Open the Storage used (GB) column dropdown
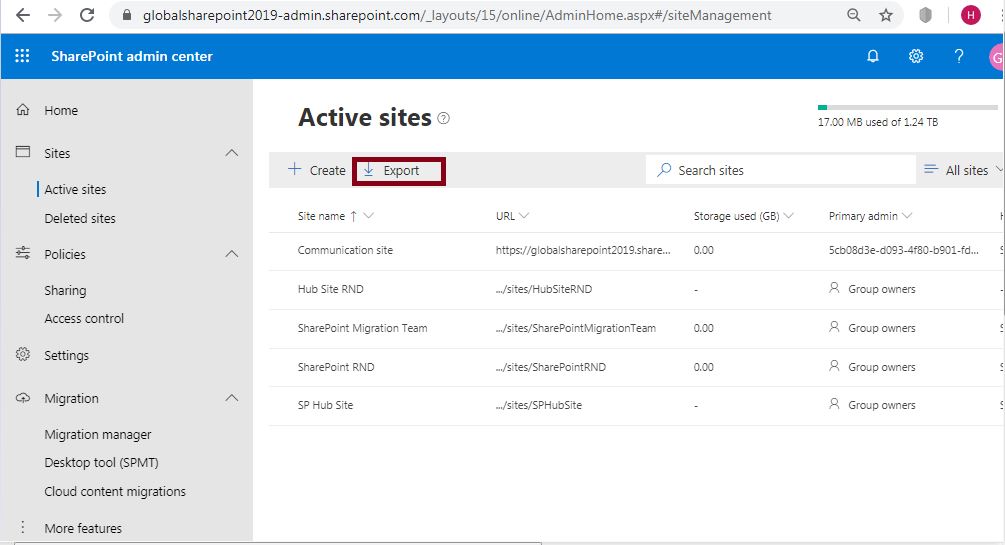Image resolution: width=1005 pixels, height=545 pixels. pos(789,216)
